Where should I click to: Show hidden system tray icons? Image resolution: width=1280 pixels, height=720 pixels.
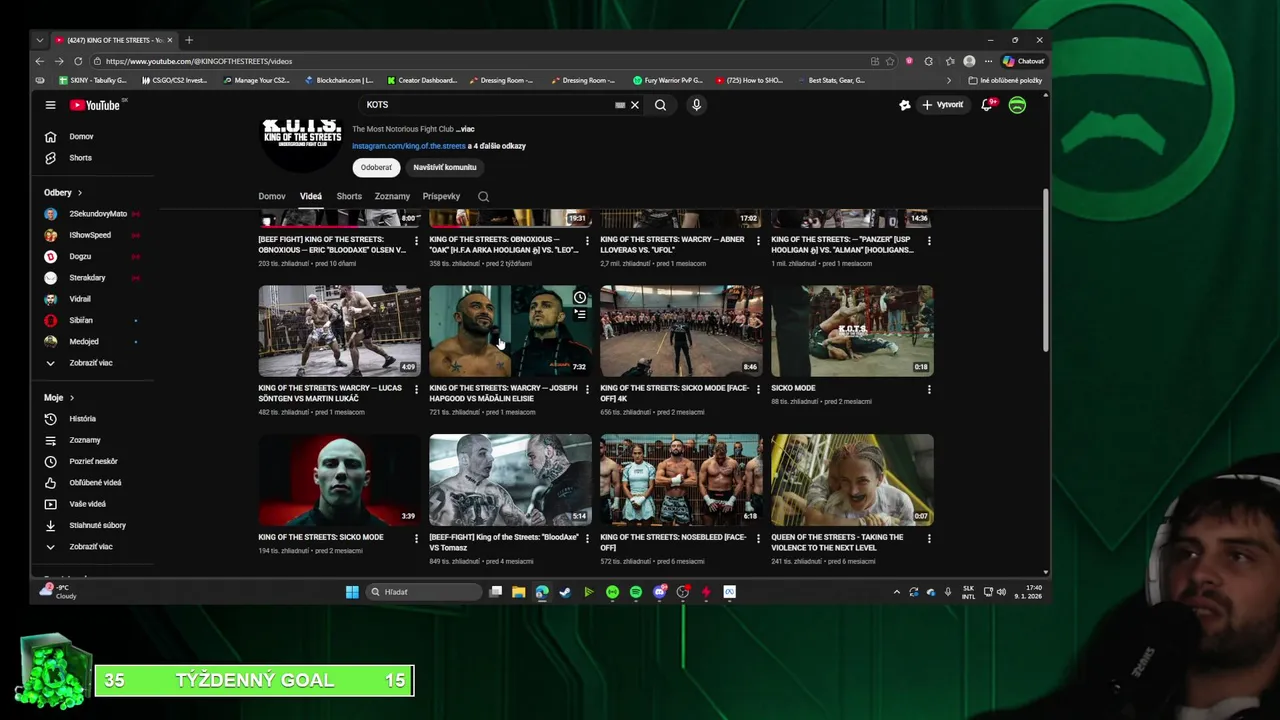coord(896,592)
